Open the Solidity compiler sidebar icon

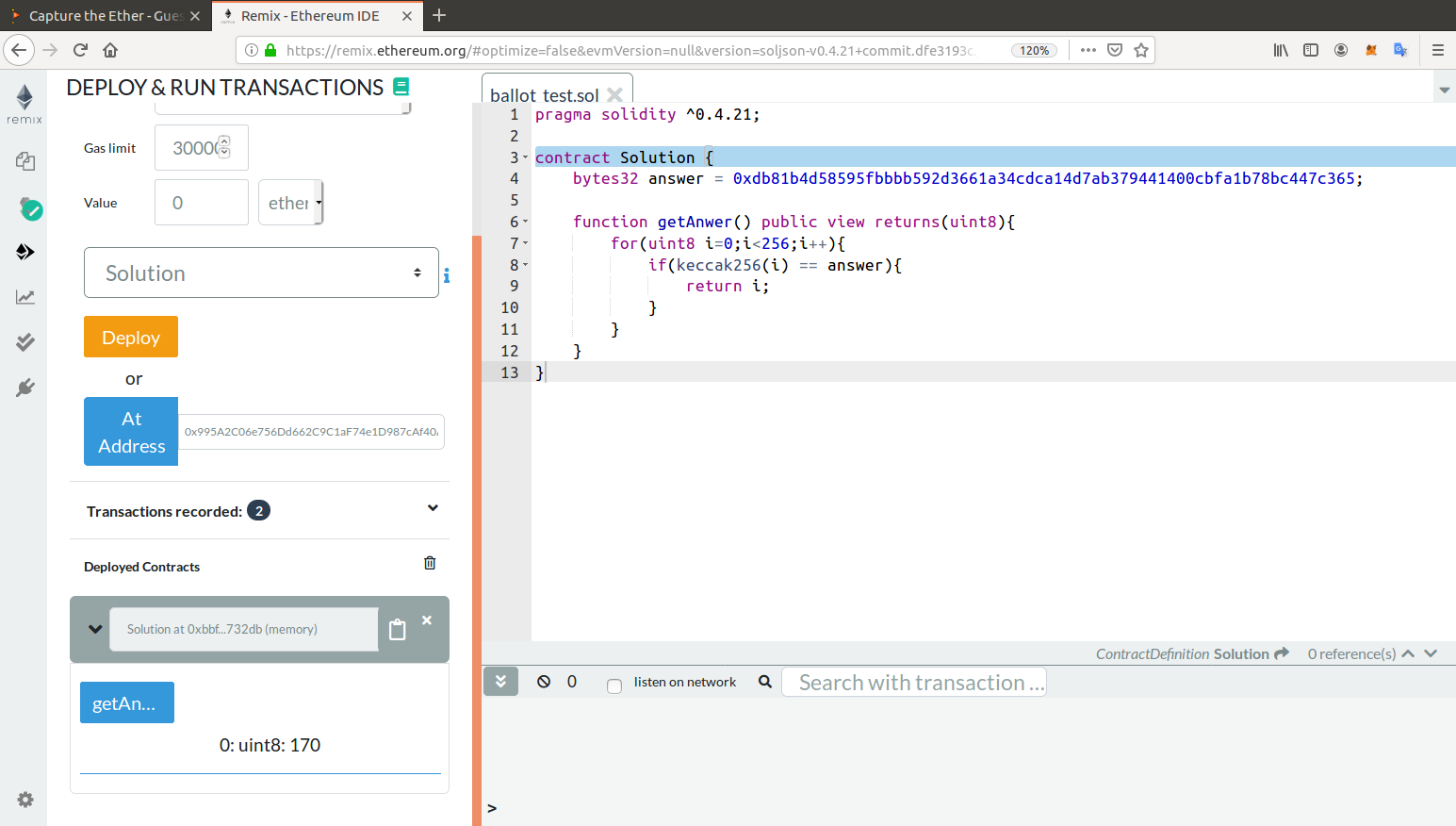point(25,208)
